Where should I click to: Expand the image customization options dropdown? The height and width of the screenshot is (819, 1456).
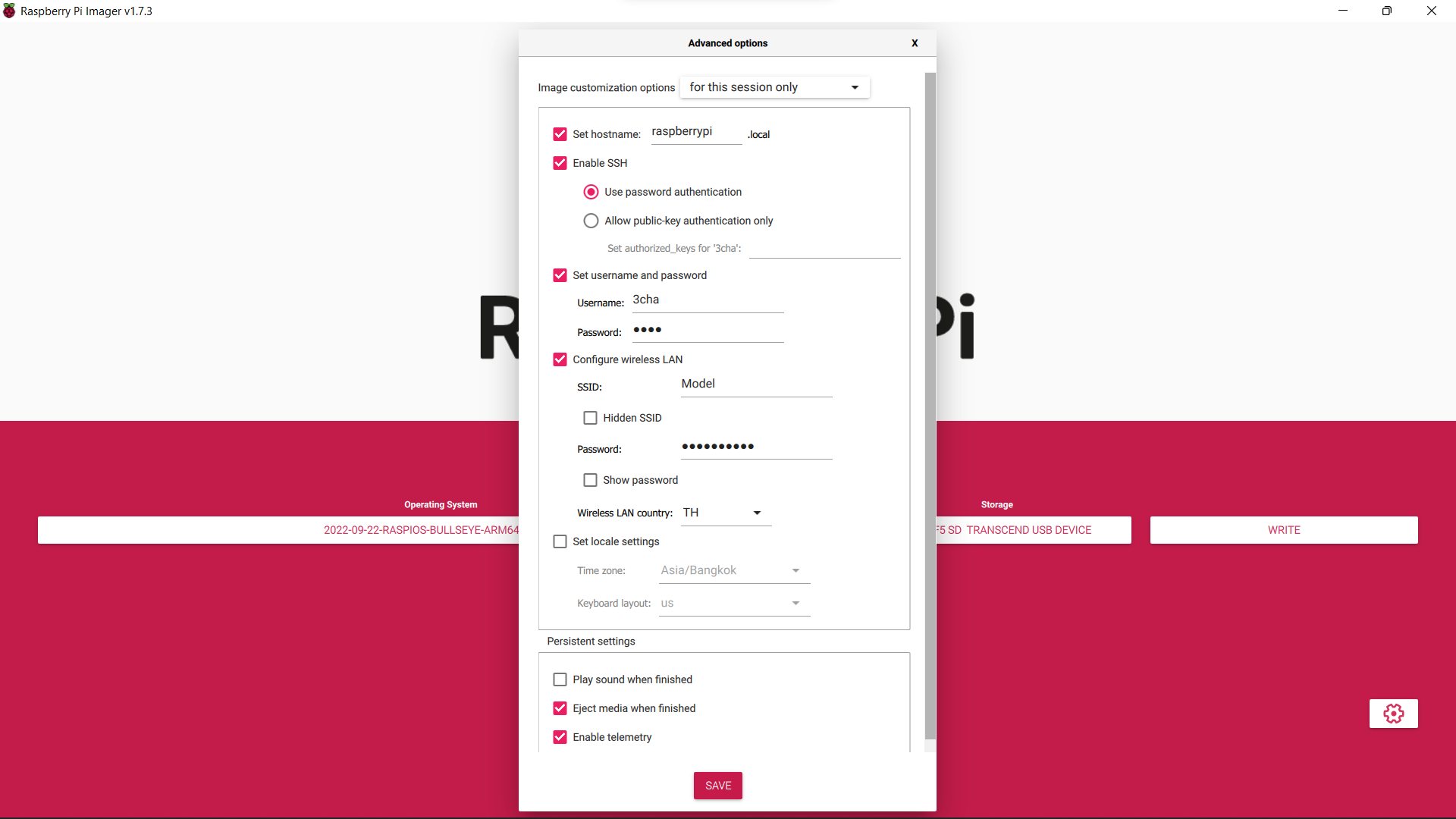(x=855, y=87)
